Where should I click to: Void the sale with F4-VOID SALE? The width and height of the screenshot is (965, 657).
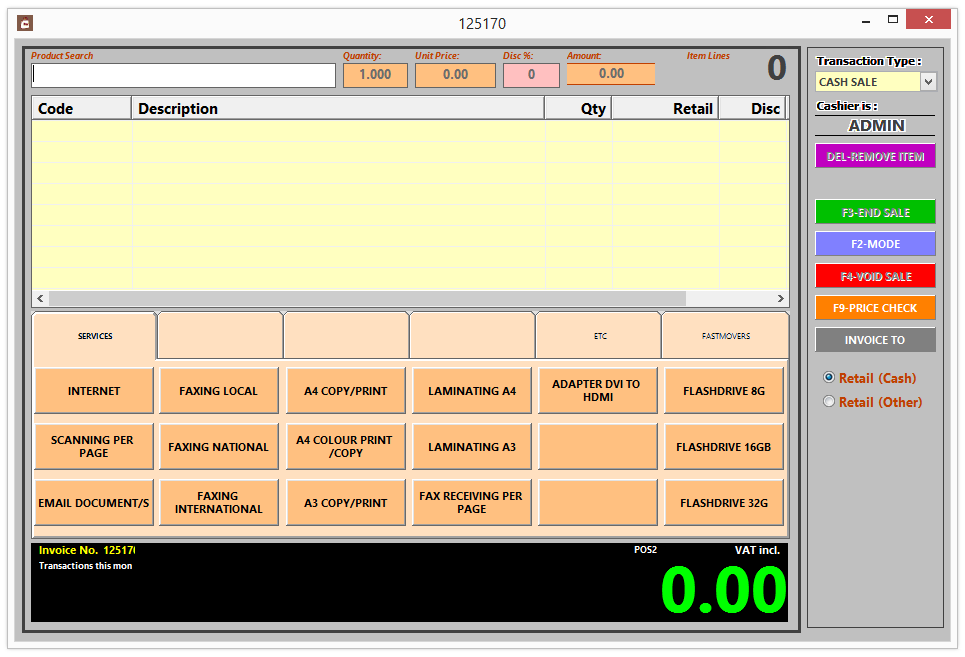coord(875,276)
